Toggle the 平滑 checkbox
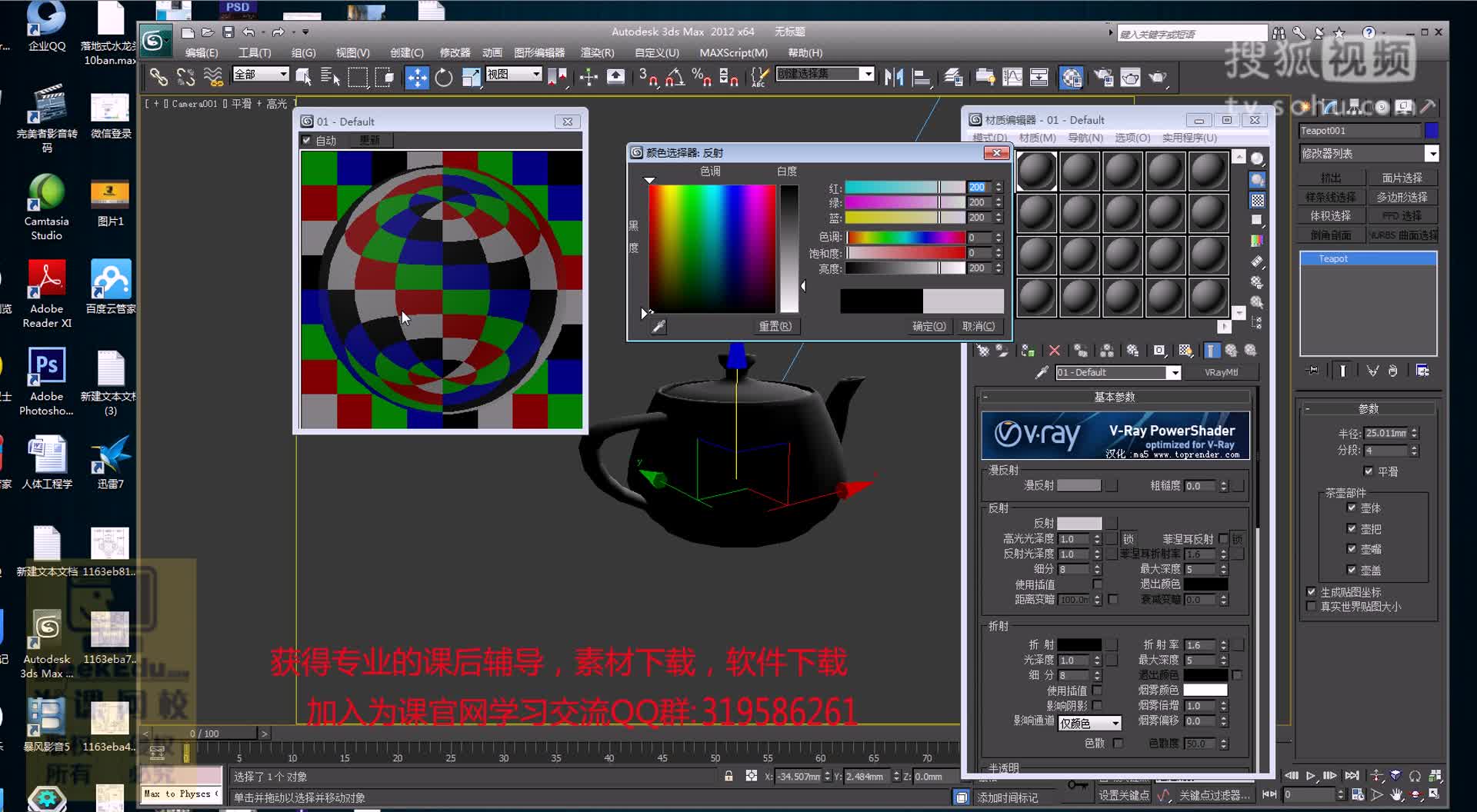The image size is (1477, 812). (1368, 471)
